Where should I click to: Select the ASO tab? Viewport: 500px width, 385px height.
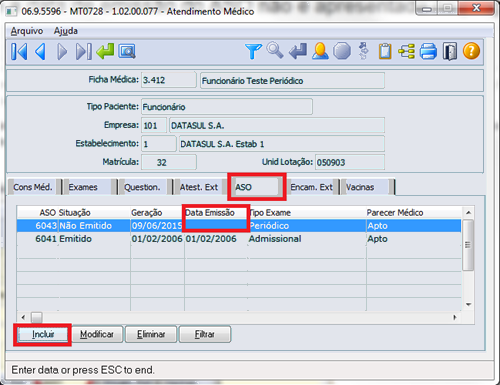tap(256, 187)
